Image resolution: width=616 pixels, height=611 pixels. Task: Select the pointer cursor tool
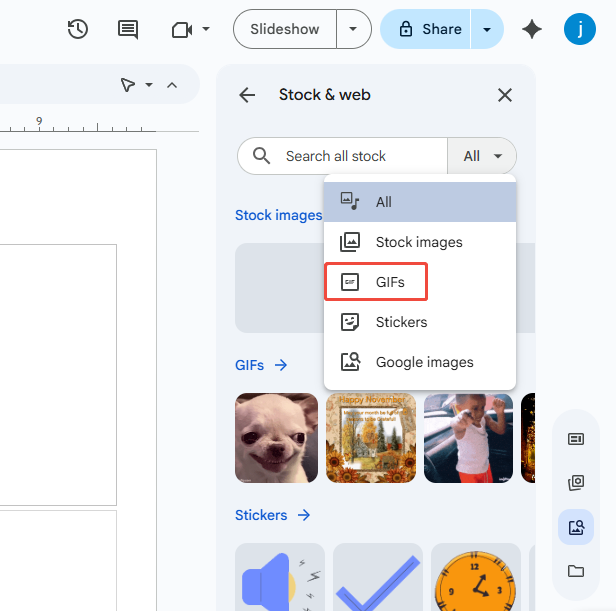tap(128, 84)
